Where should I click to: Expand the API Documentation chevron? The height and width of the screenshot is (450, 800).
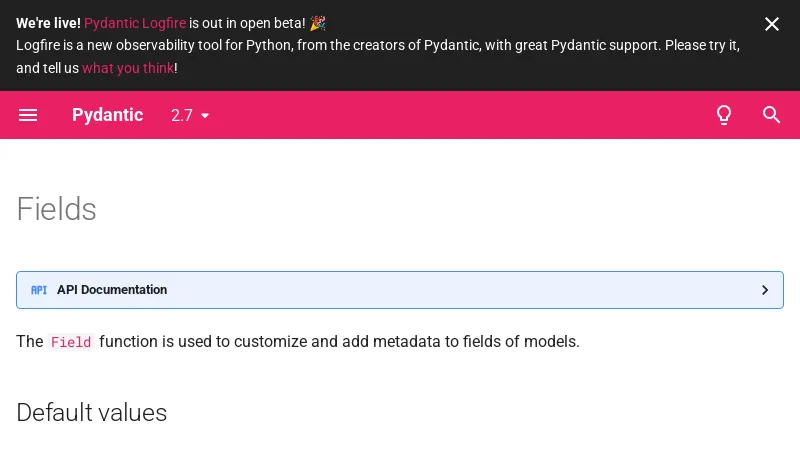point(765,290)
